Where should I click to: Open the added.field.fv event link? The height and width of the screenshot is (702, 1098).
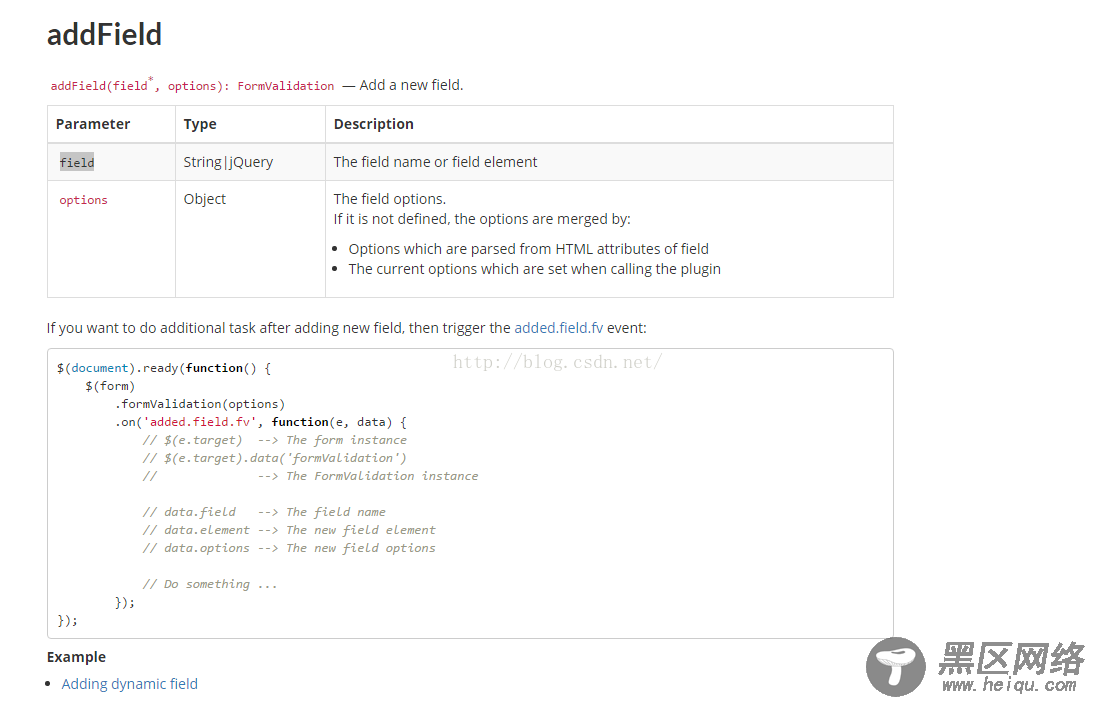tap(558, 328)
